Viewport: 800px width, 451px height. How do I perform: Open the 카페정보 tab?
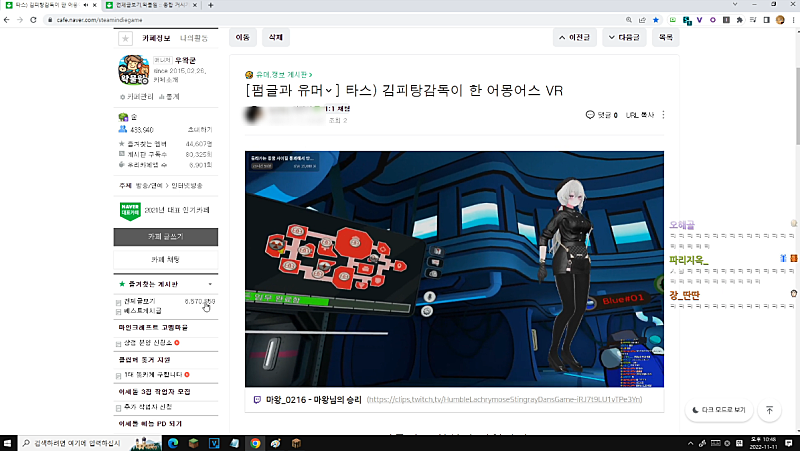tap(156, 38)
